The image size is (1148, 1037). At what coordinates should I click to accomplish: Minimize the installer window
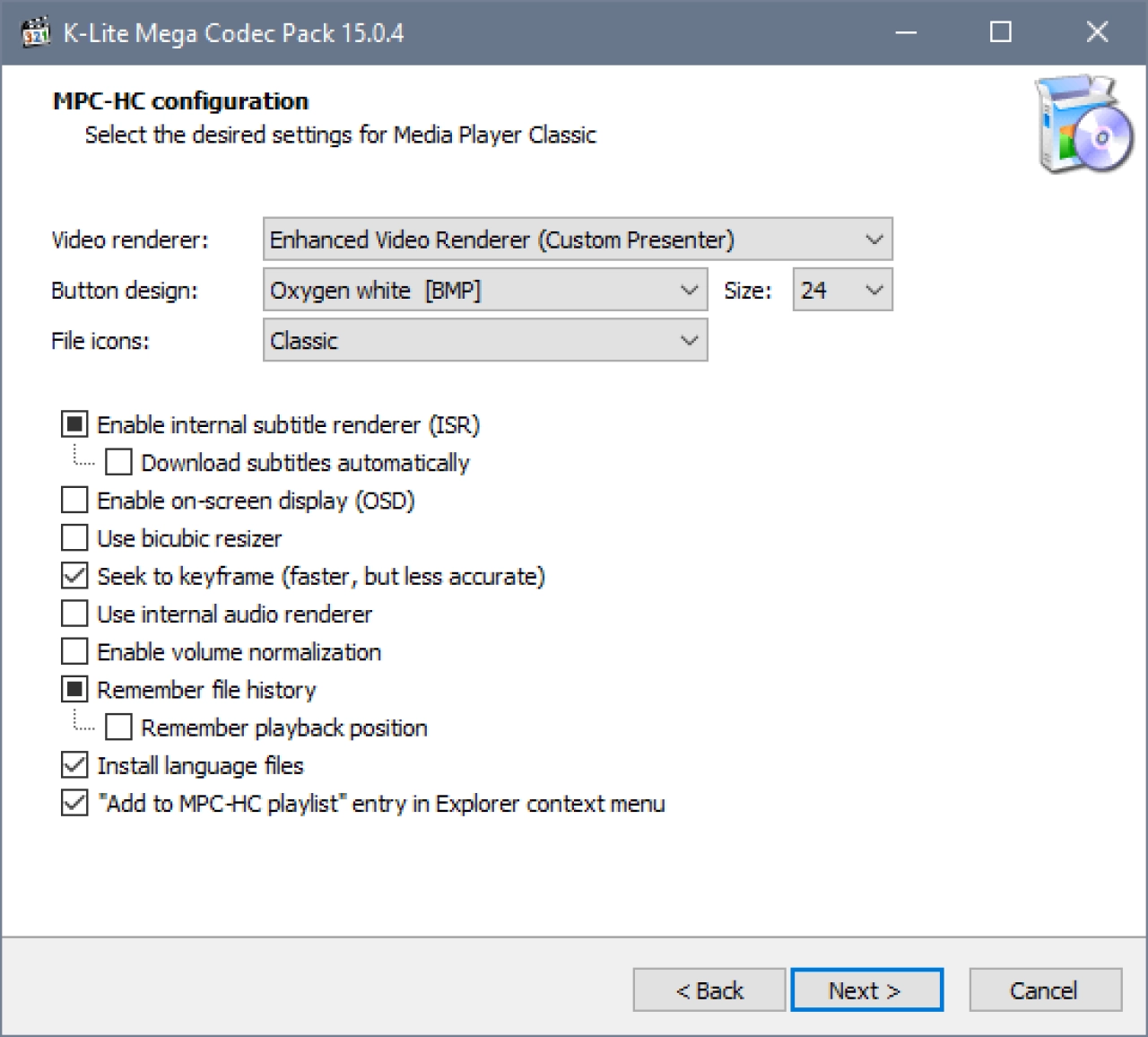(906, 32)
